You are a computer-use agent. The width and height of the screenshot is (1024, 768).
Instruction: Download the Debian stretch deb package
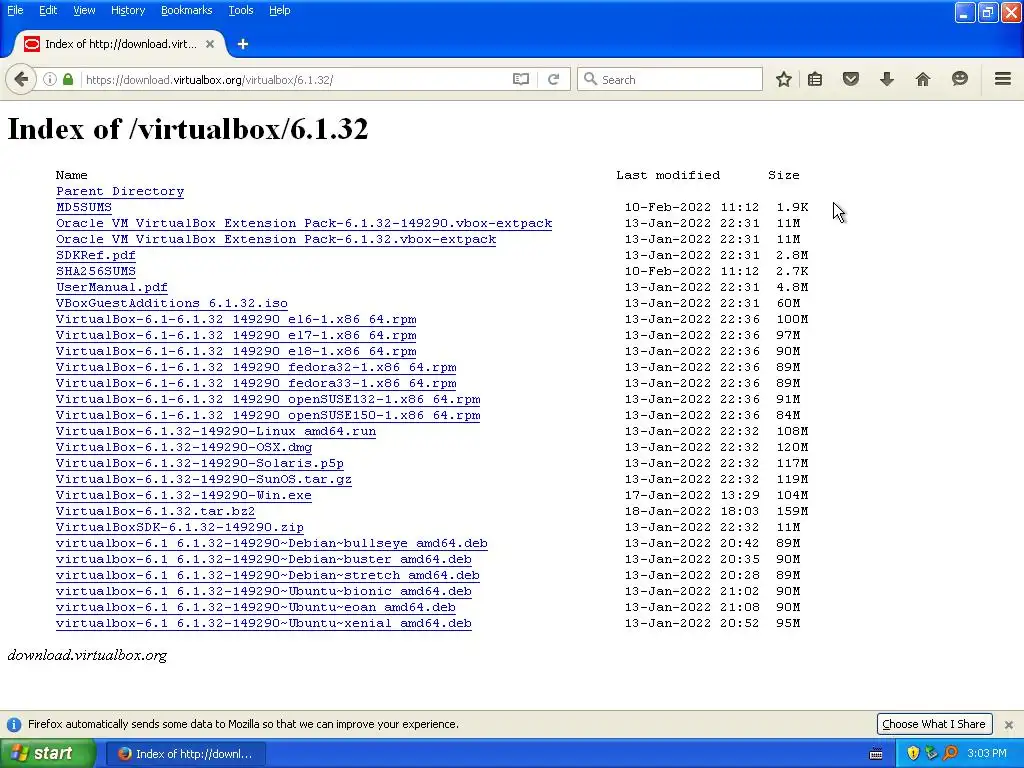[268, 575]
